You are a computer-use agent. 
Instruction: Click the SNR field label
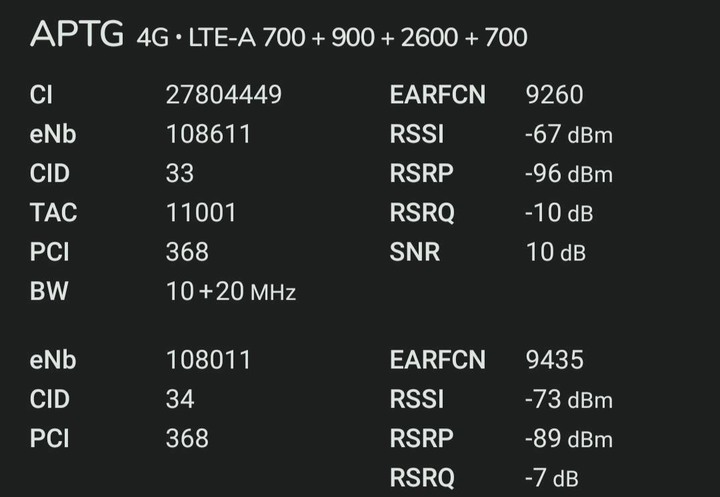coord(415,252)
